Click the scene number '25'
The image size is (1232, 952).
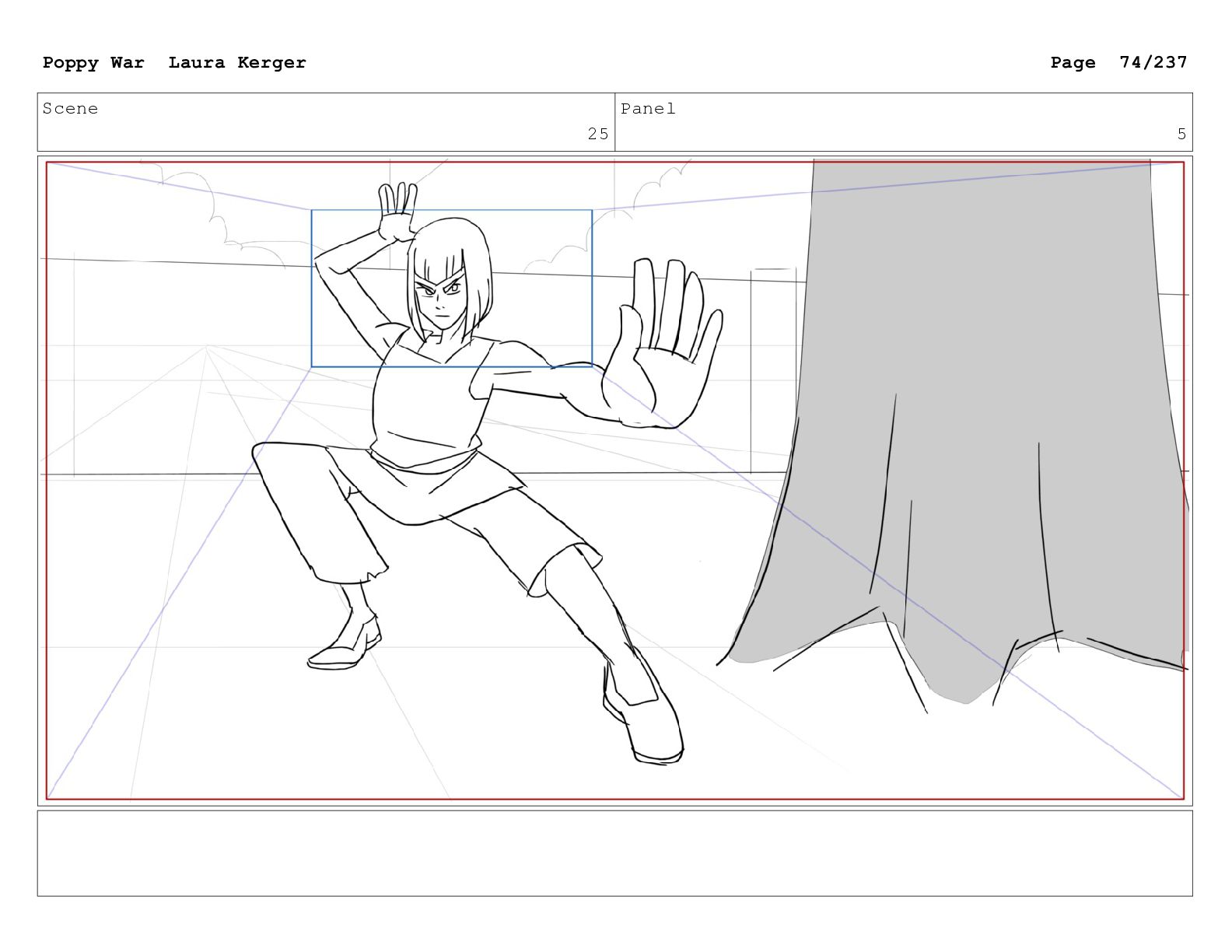pos(598,134)
